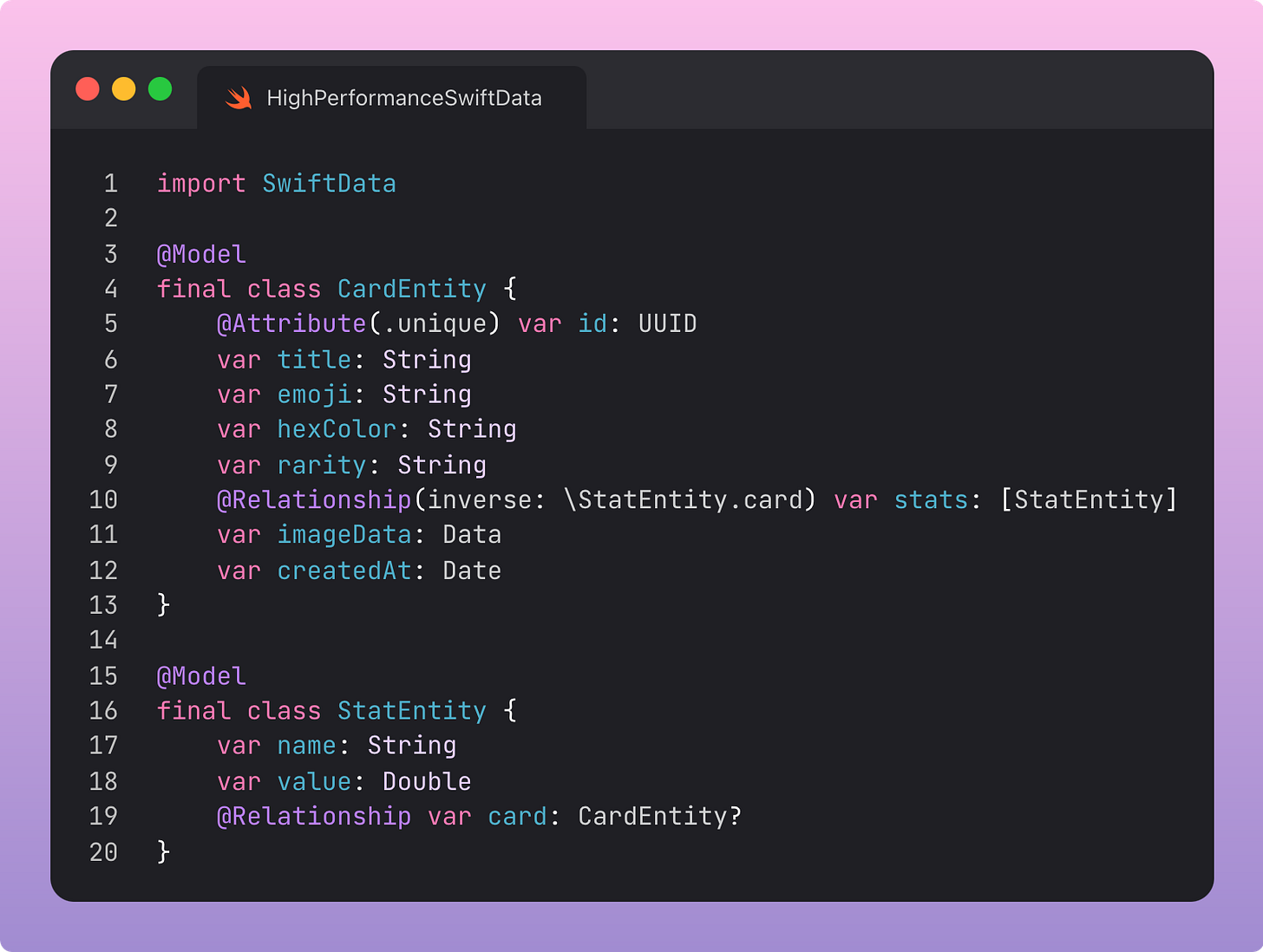Click the closing brace on line 13
The height and width of the screenshot is (952, 1263).
[163, 604]
